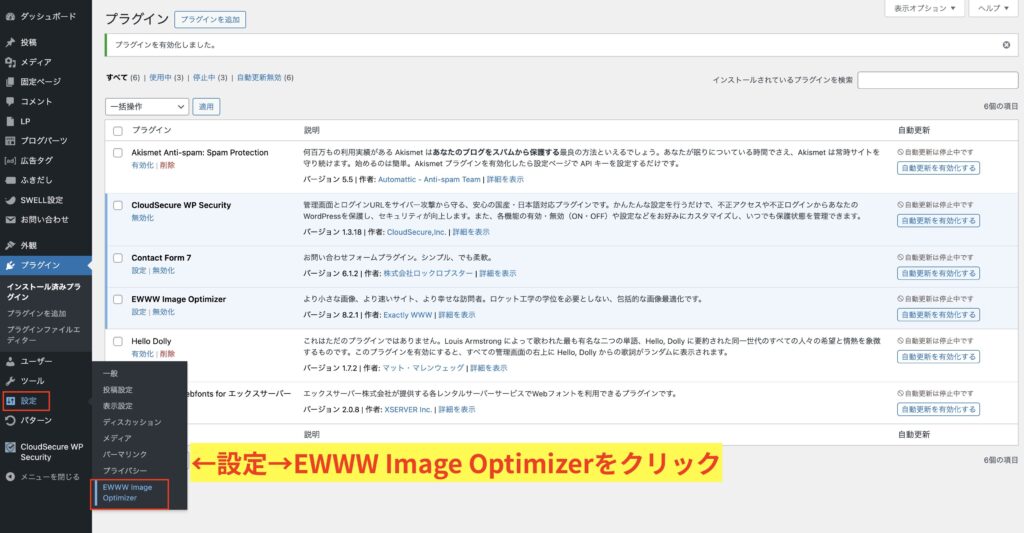The height and width of the screenshot is (533, 1024).
Task: Click 無効化 link under CloudSecure WP Security
Action: 142,217
